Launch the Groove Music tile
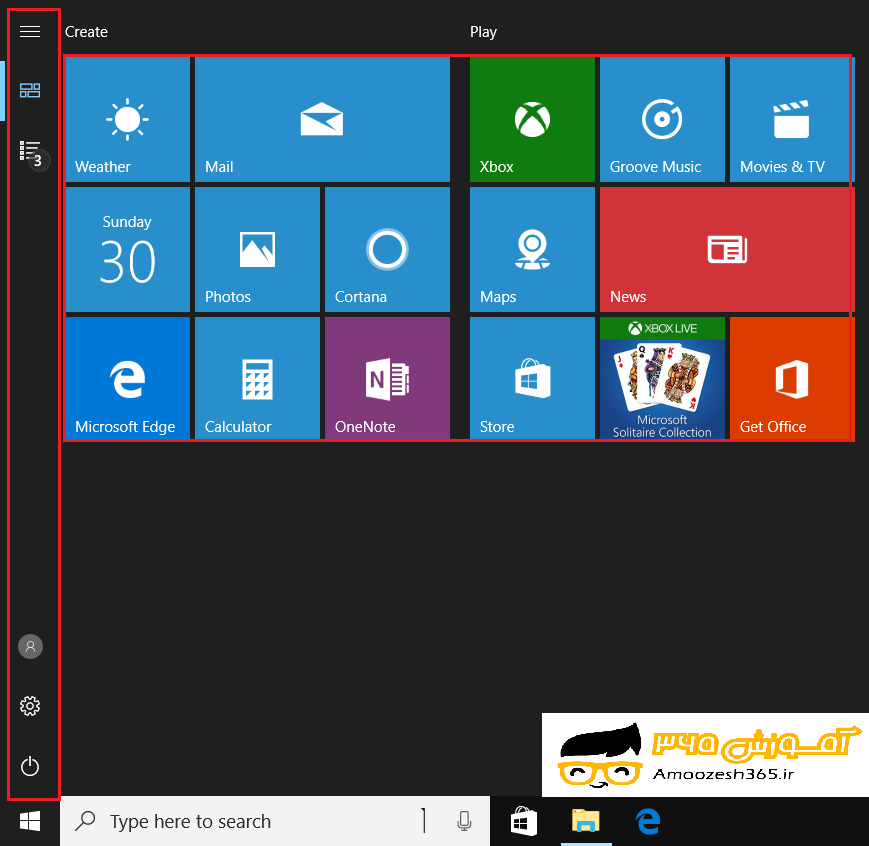The height and width of the screenshot is (846, 869). point(662,119)
